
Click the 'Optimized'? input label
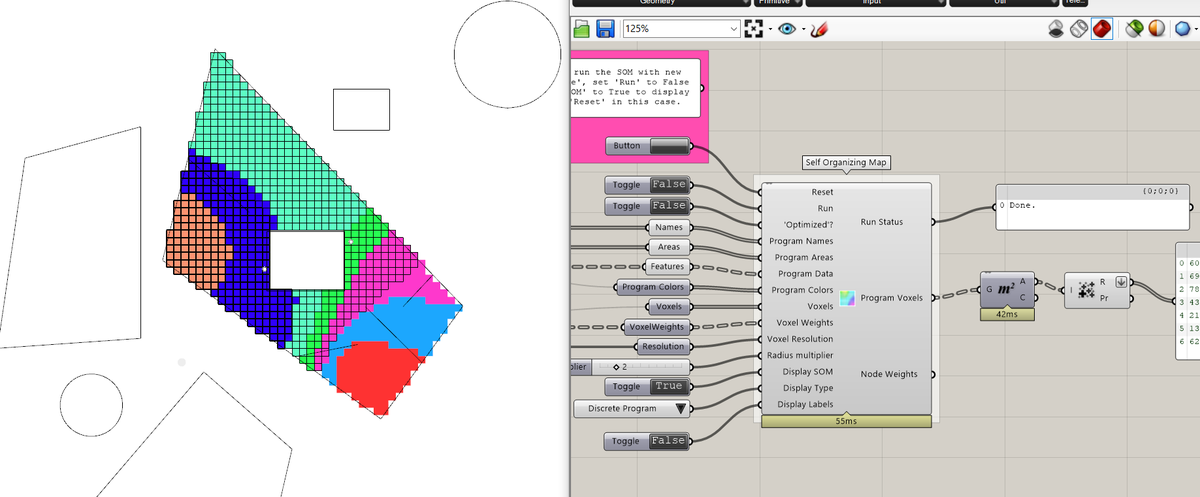(809, 224)
